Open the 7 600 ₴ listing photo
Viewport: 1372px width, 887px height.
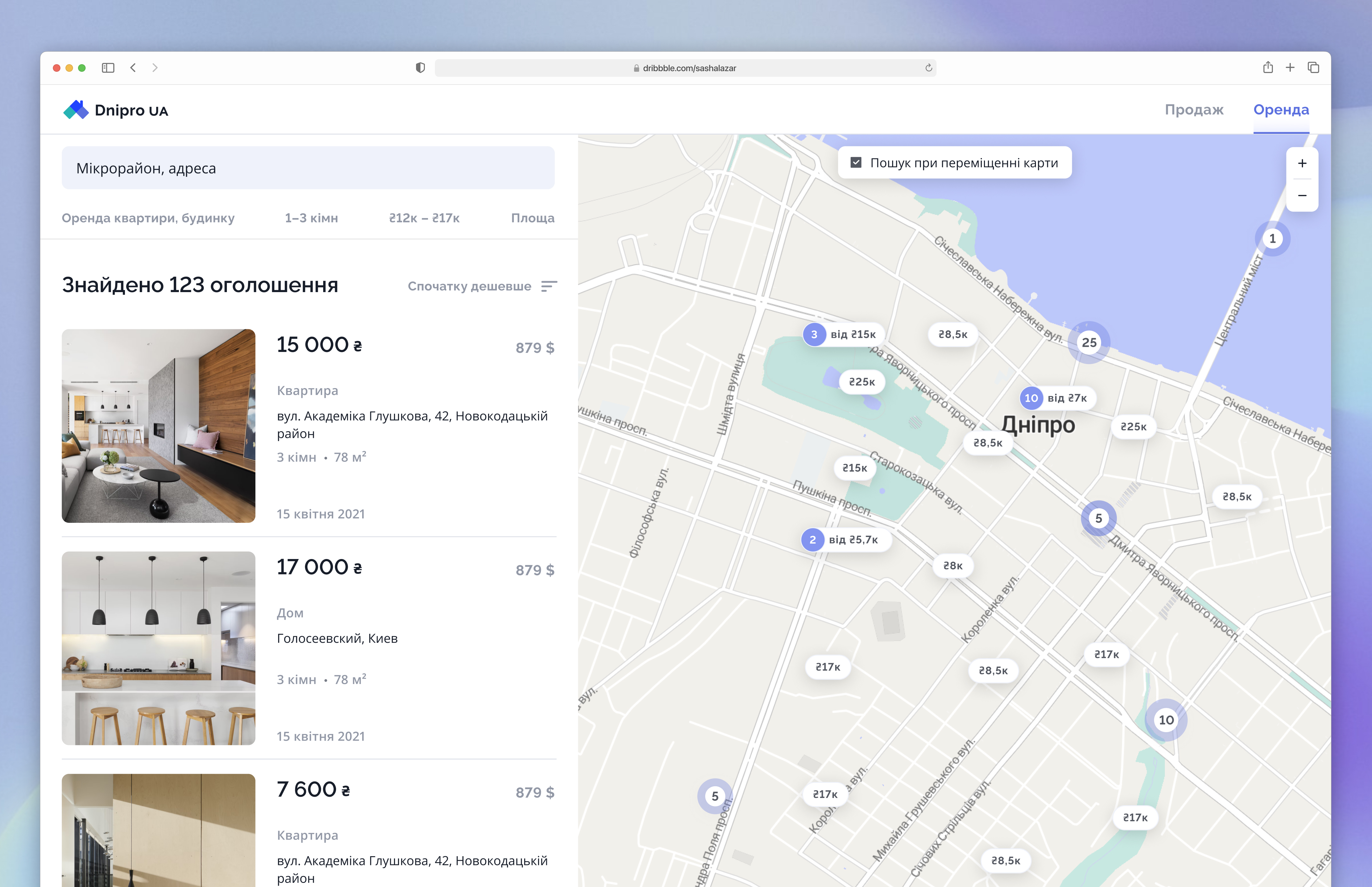(158, 830)
